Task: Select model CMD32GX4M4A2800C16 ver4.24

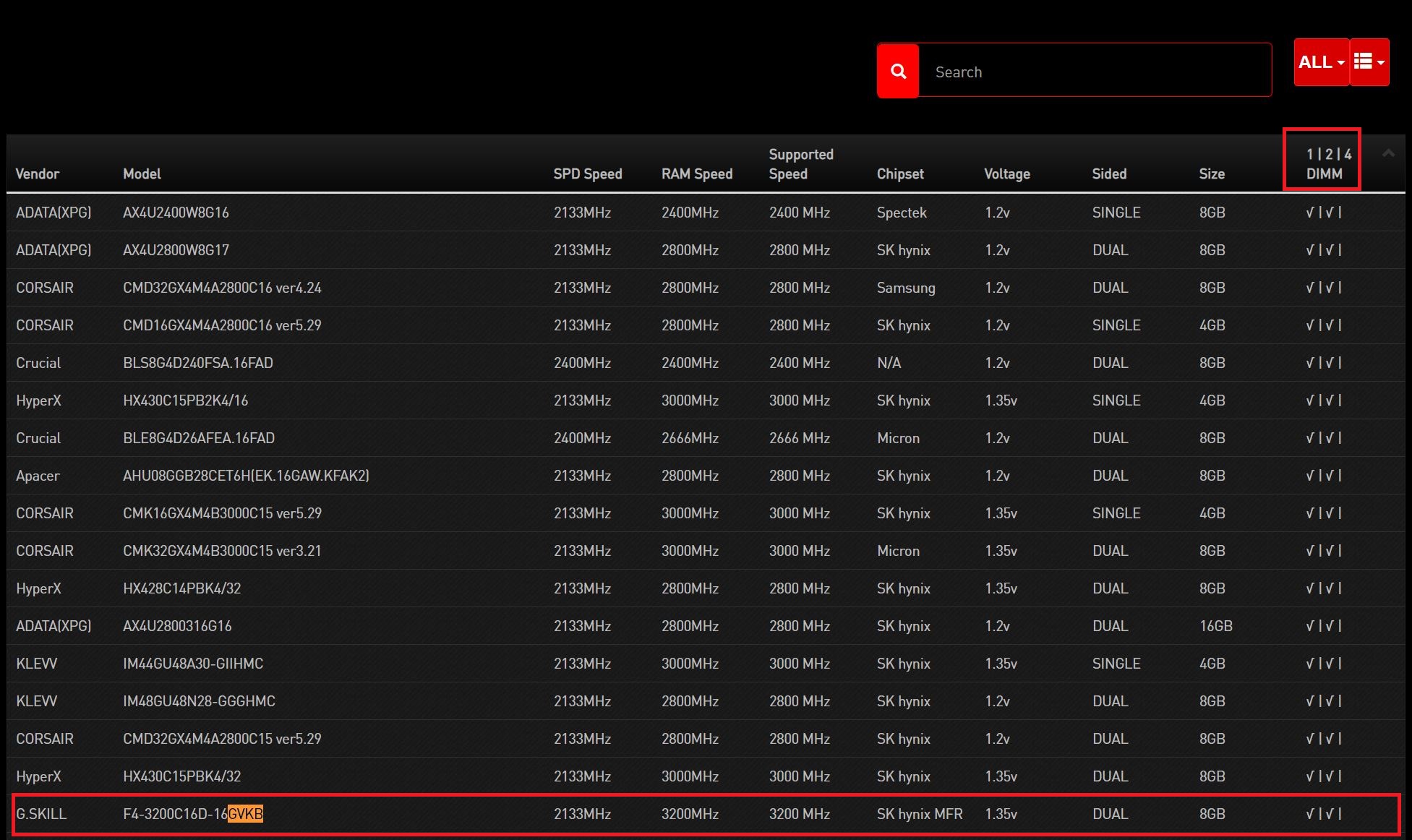Action: [222, 288]
